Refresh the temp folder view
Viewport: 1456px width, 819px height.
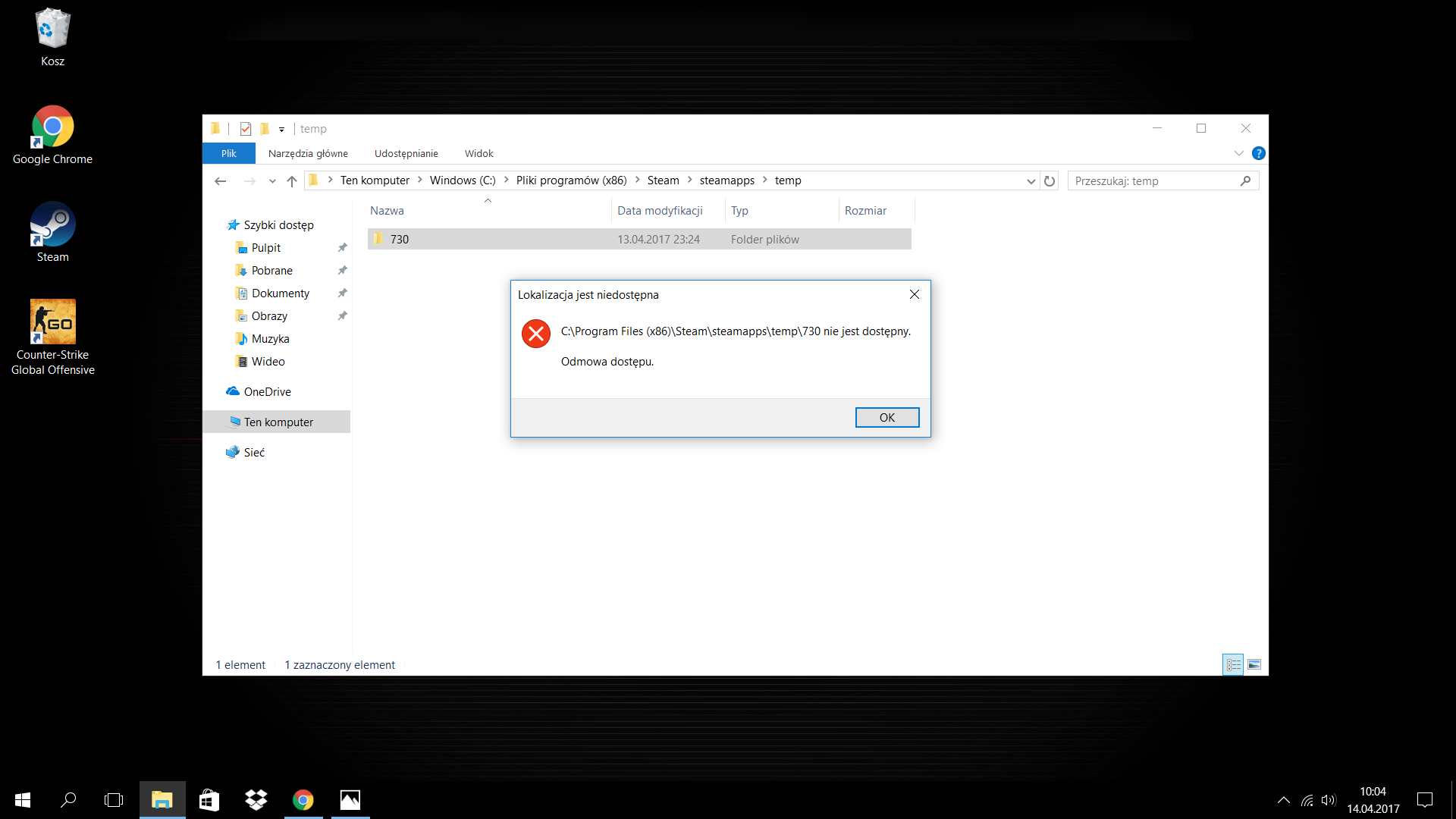[x=1050, y=181]
